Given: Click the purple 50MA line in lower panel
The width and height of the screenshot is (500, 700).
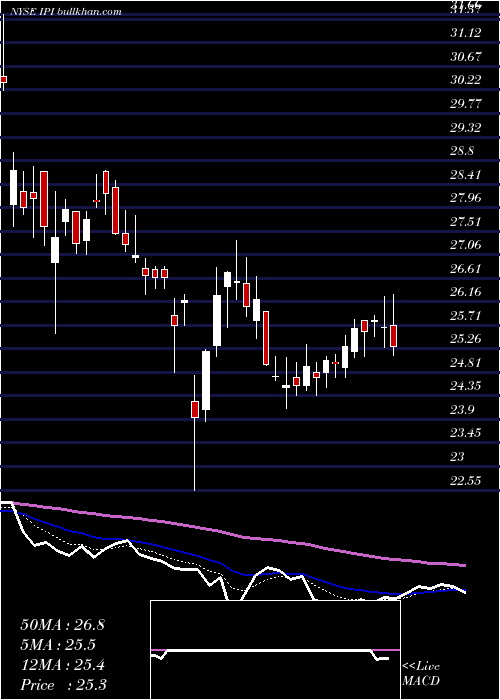Looking at the screenshot, I should click(x=241, y=536).
